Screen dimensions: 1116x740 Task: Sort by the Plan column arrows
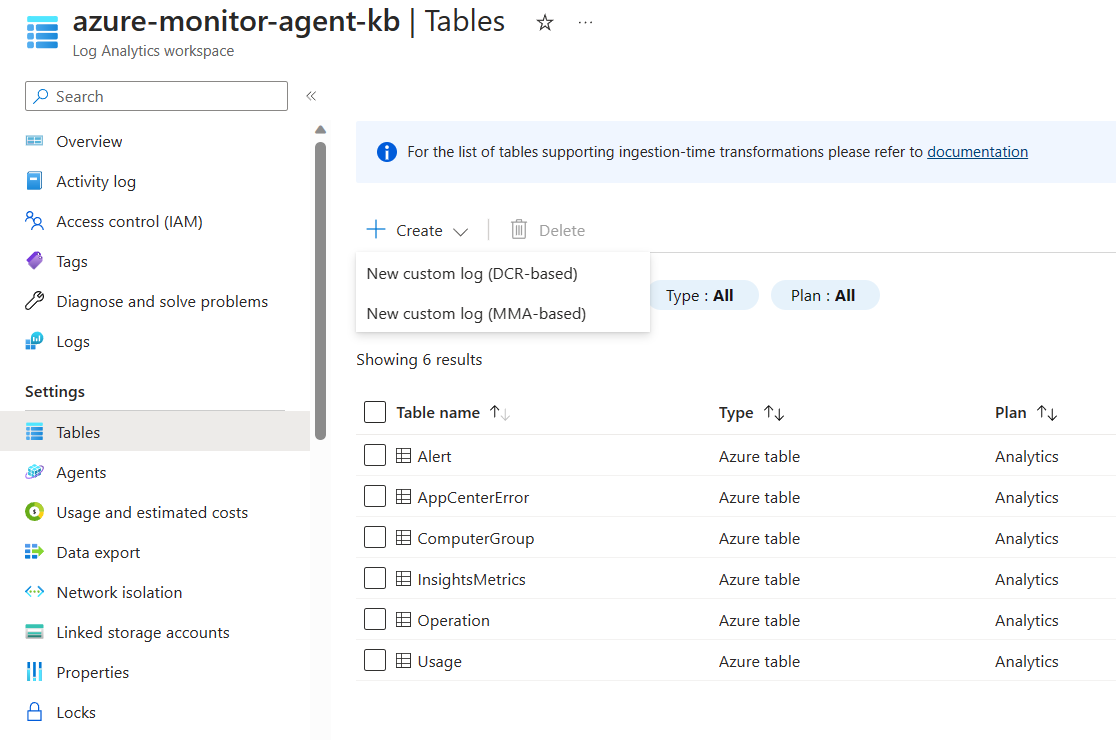tap(1047, 413)
